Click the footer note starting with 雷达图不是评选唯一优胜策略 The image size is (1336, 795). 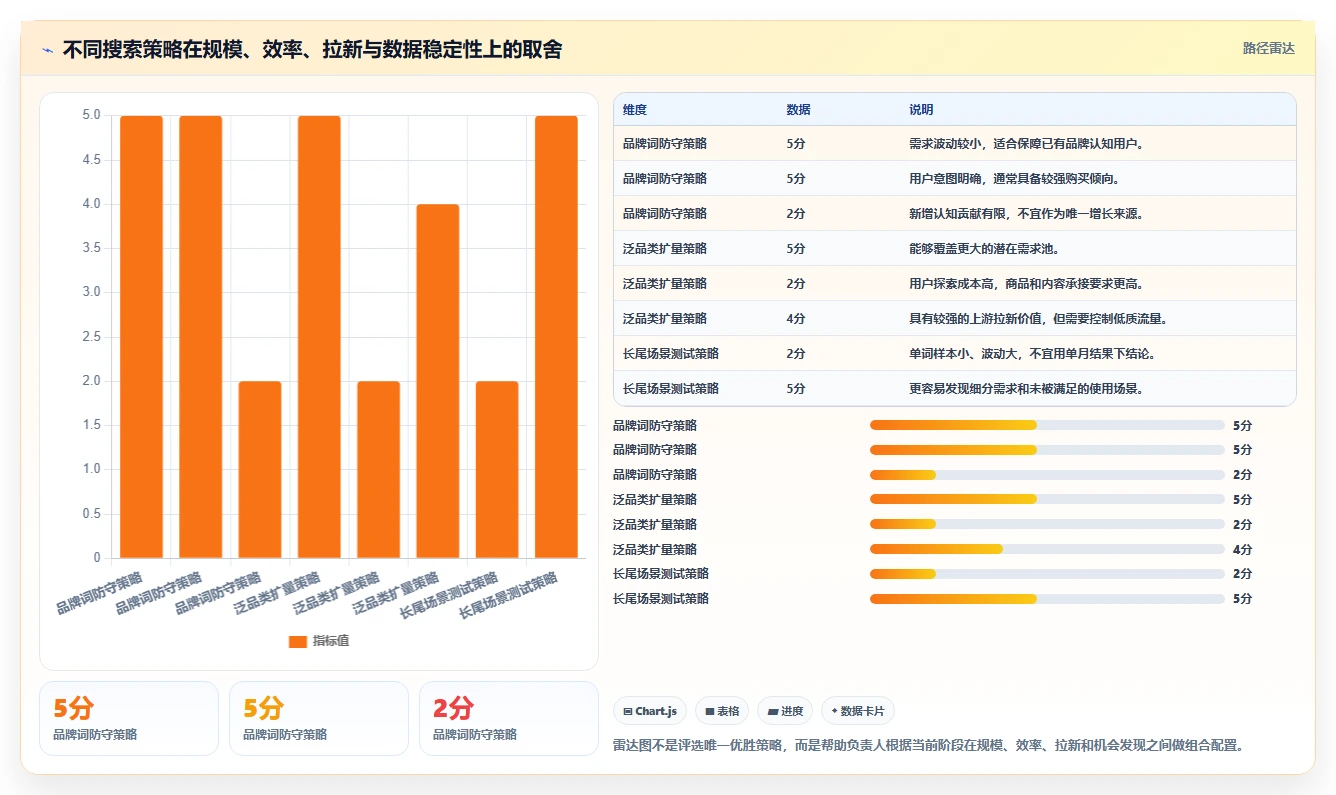[927, 745]
